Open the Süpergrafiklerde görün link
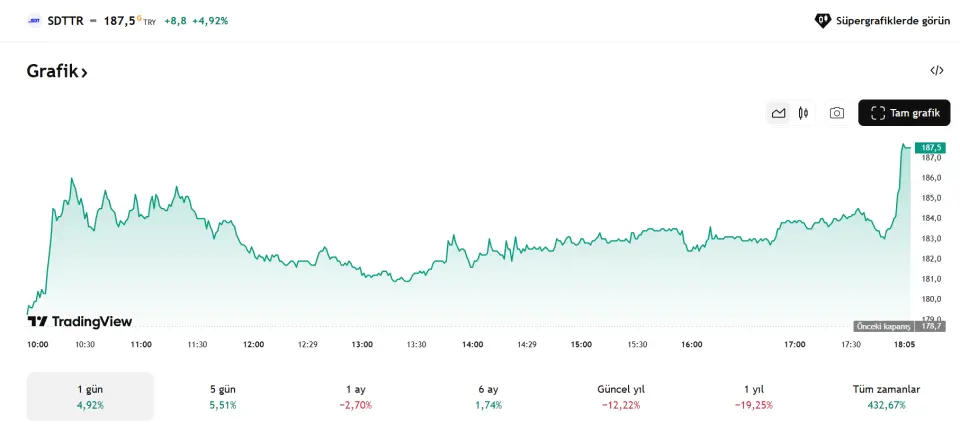 point(892,20)
